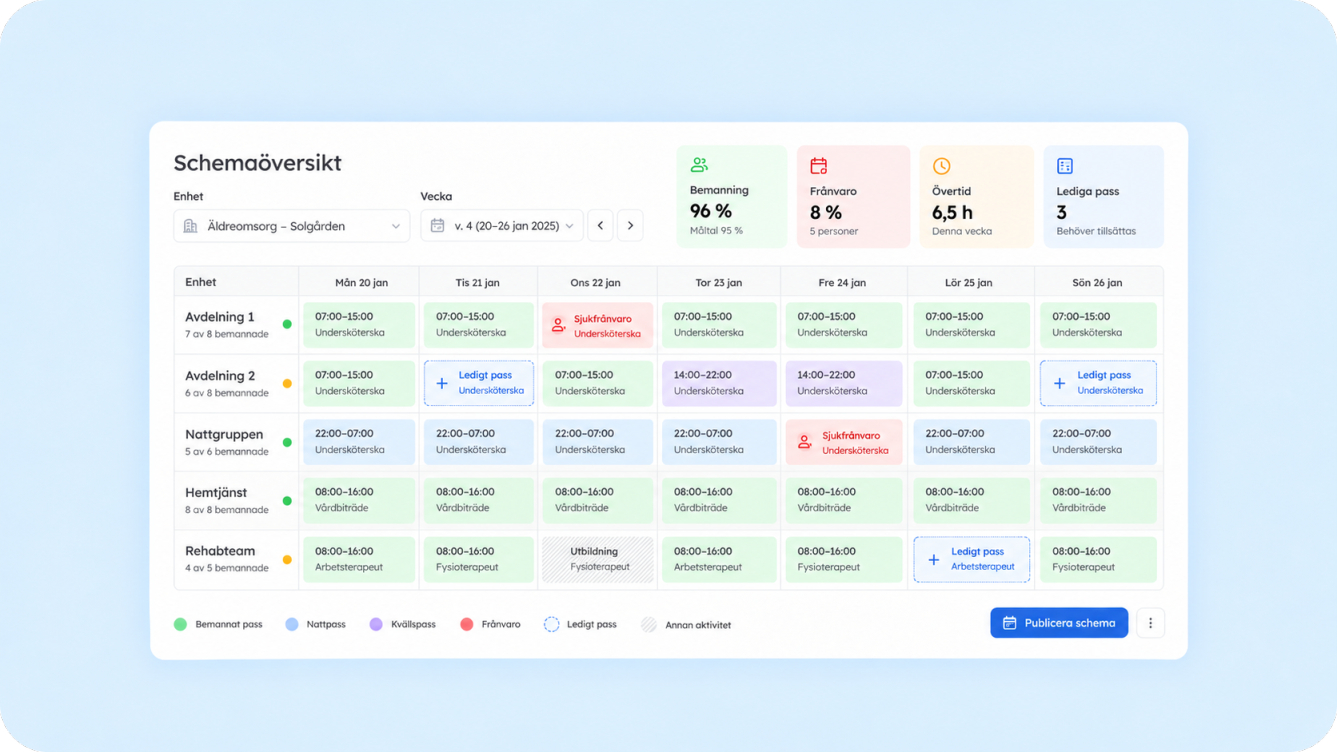Click plus icon in Avdelning 2 Tuesday slot

[x=442, y=383]
